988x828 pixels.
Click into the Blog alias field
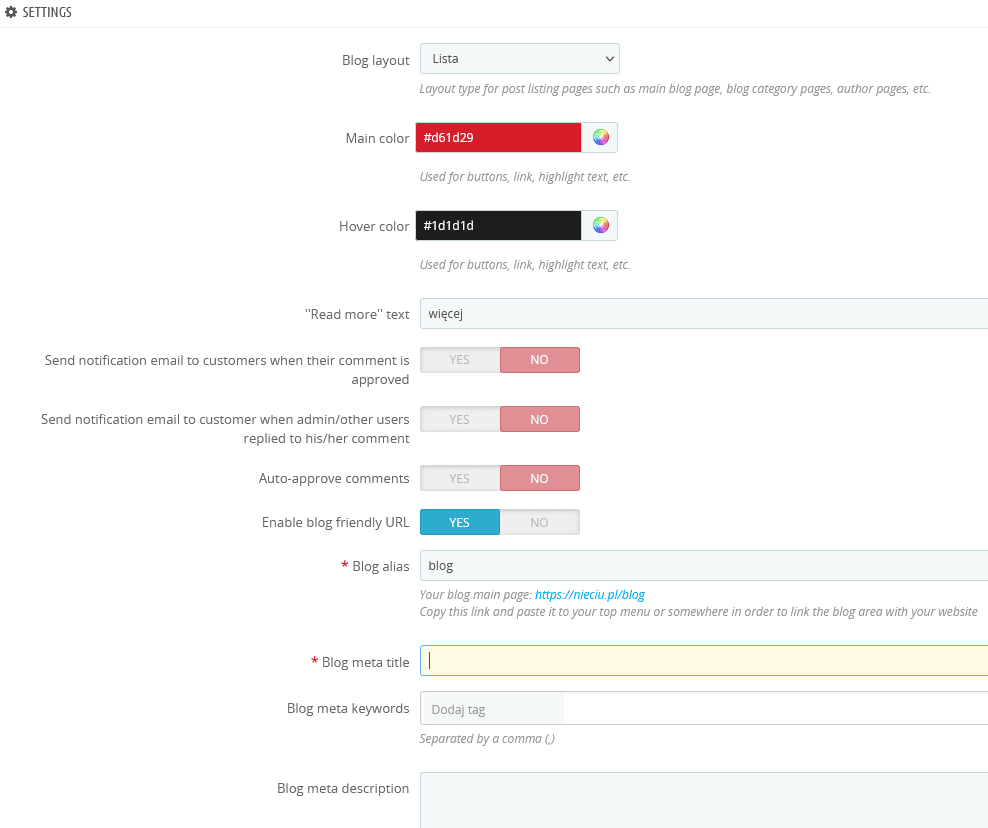pyautogui.click(x=704, y=566)
